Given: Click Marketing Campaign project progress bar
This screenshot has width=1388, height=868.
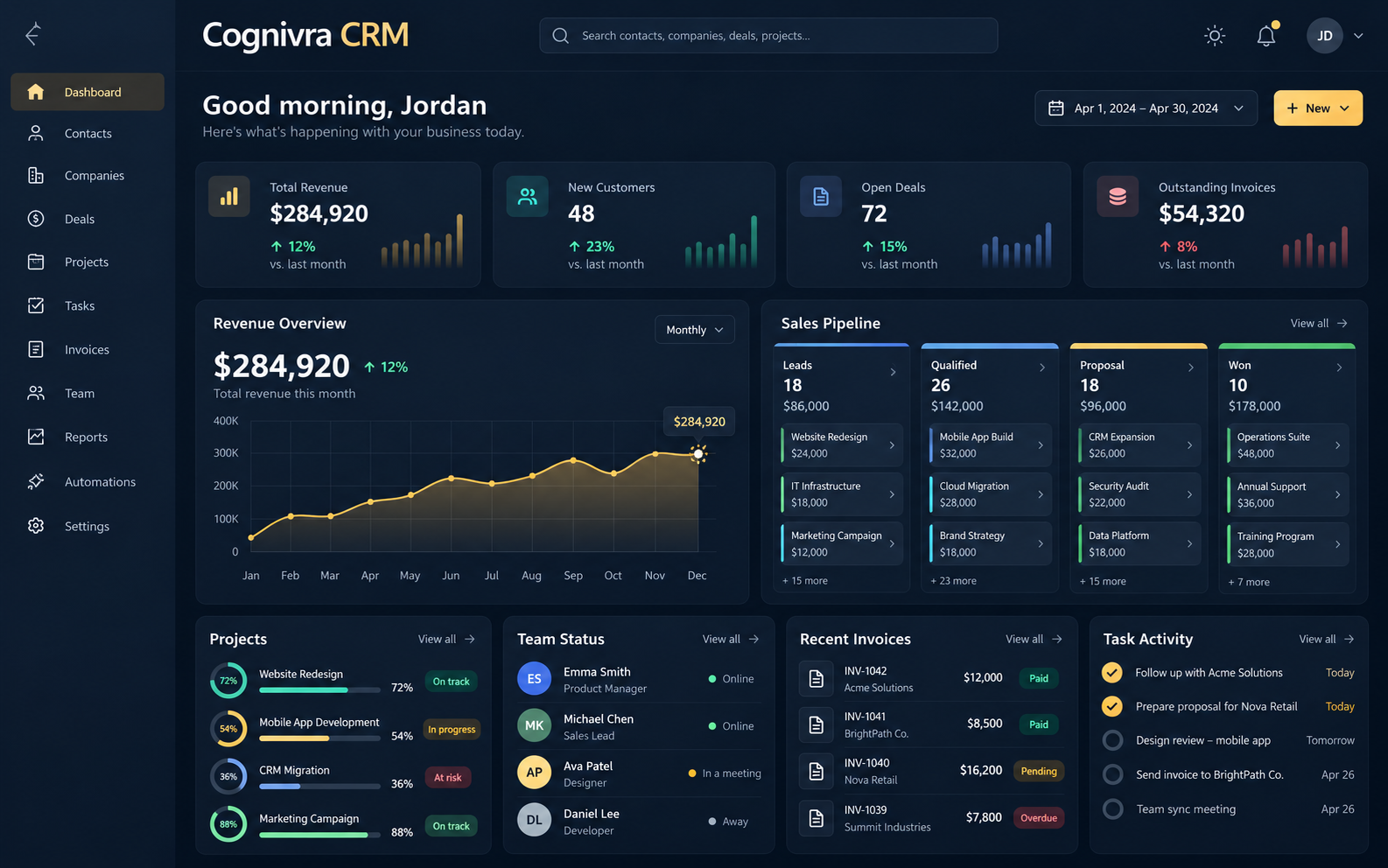Looking at the screenshot, I should 319,835.
